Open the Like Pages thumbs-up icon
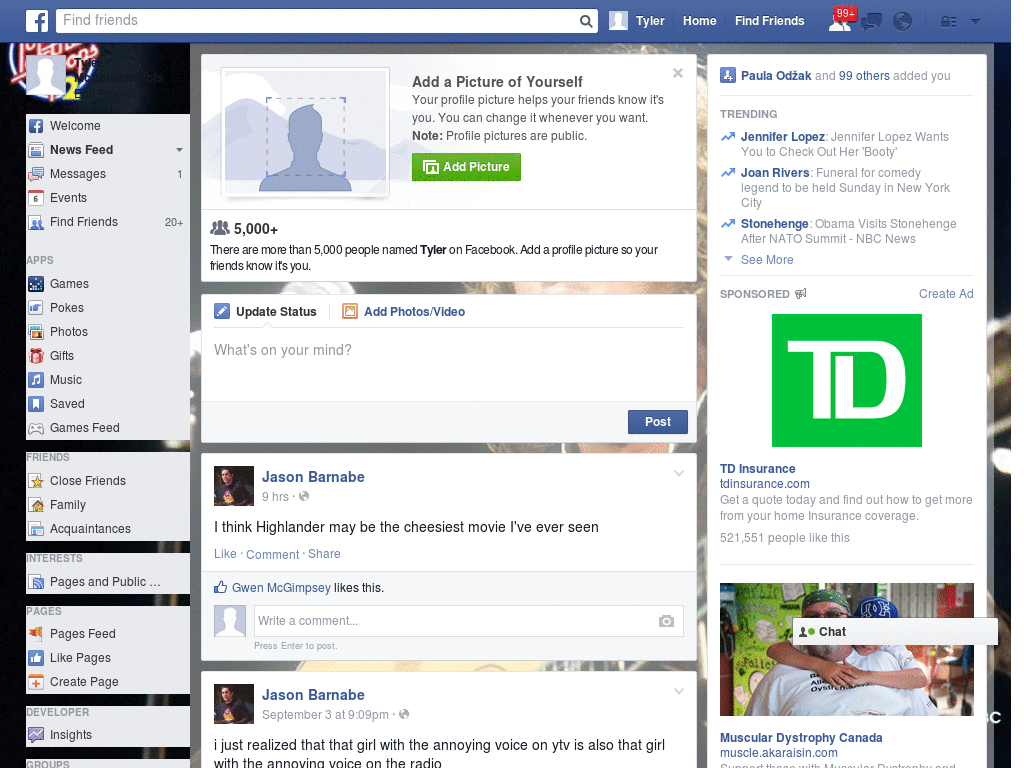This screenshot has height=768, width=1024. (36, 658)
